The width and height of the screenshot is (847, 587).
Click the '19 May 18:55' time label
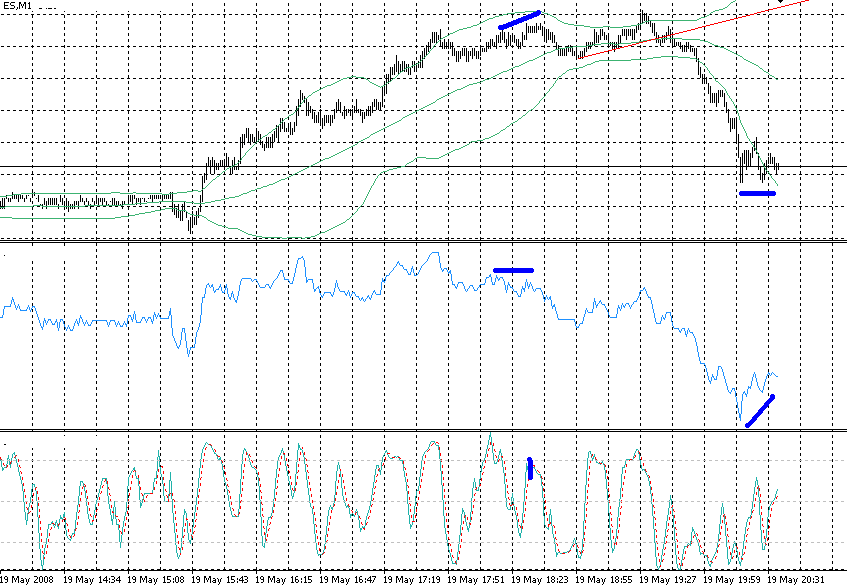(604, 579)
